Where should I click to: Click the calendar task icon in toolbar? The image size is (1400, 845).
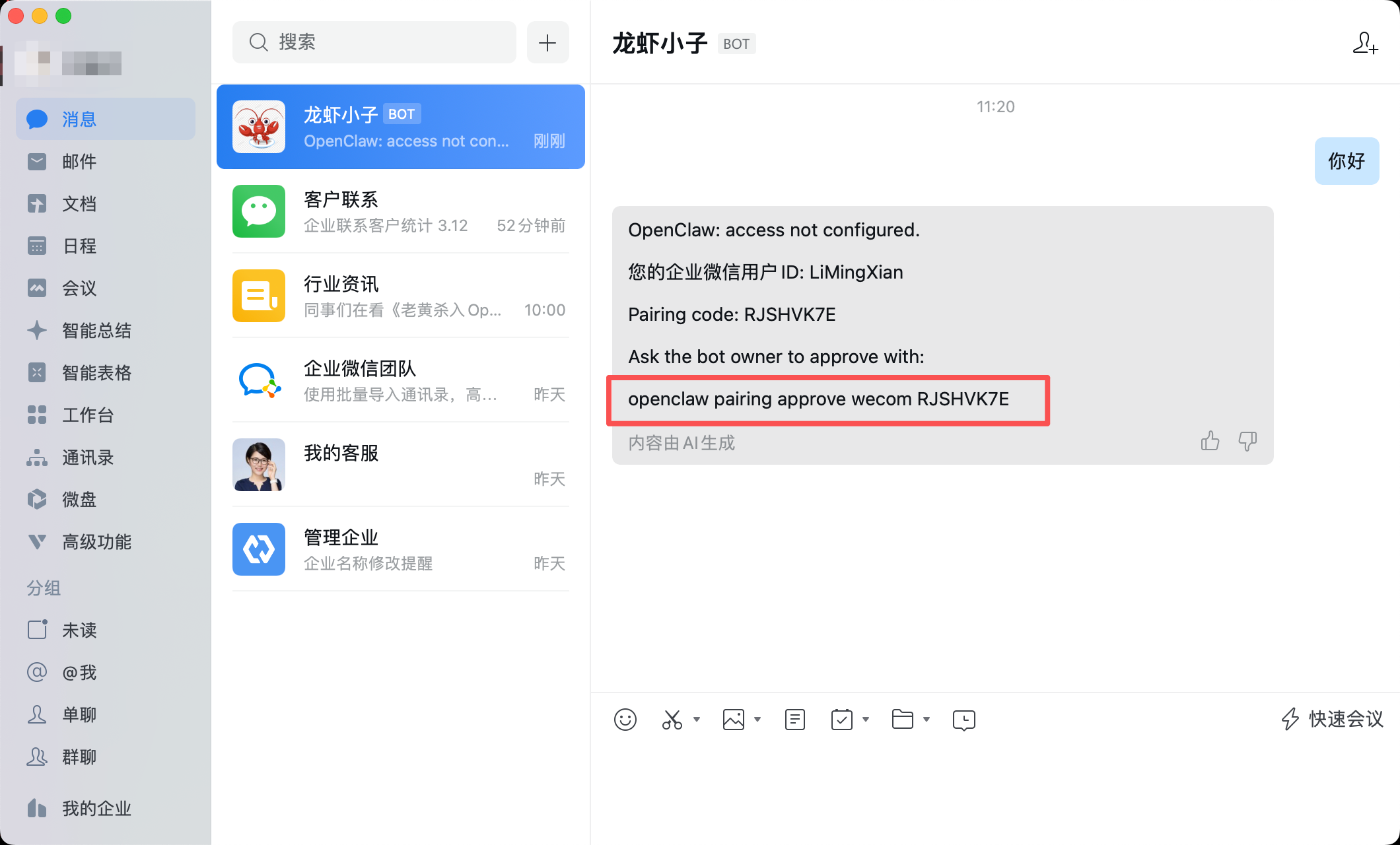(x=841, y=719)
